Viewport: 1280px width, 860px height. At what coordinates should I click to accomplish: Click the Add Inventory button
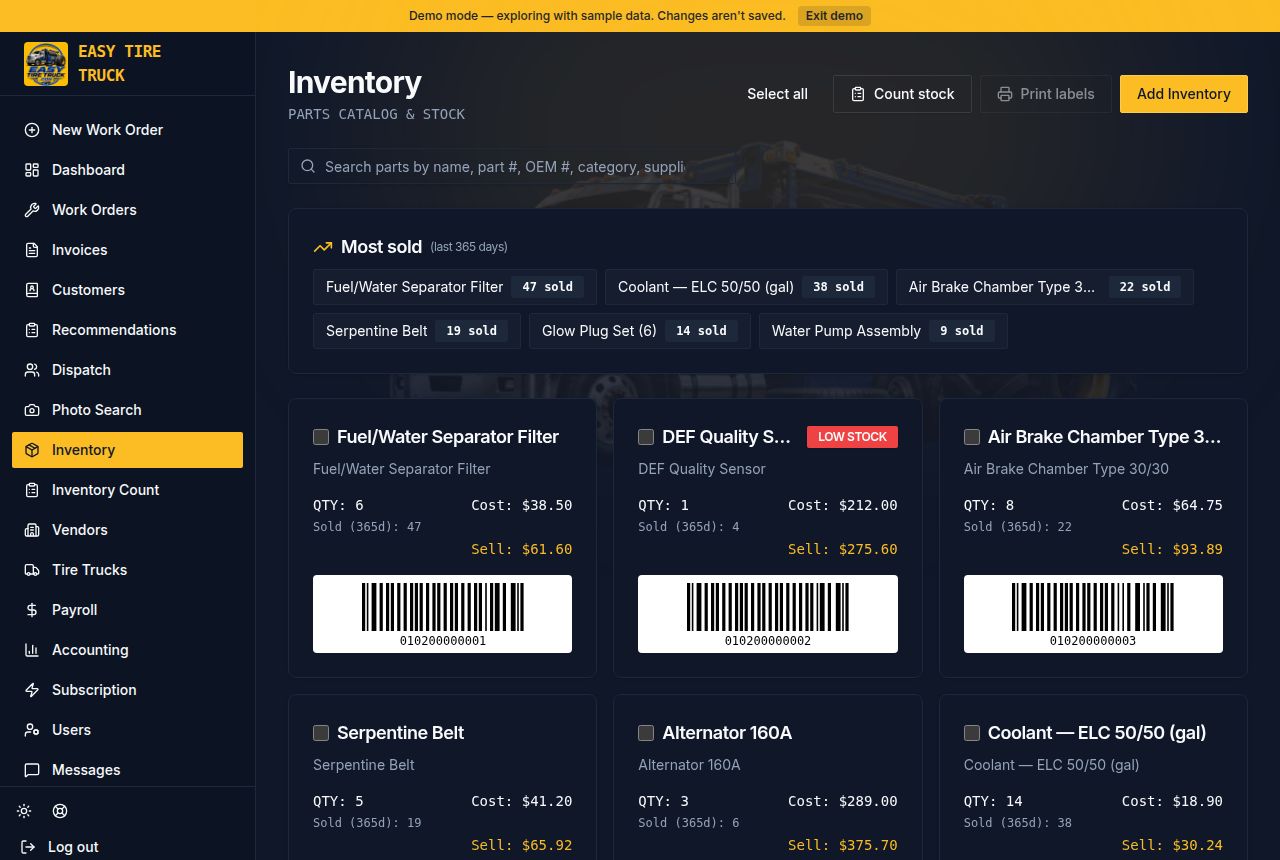(x=1184, y=94)
